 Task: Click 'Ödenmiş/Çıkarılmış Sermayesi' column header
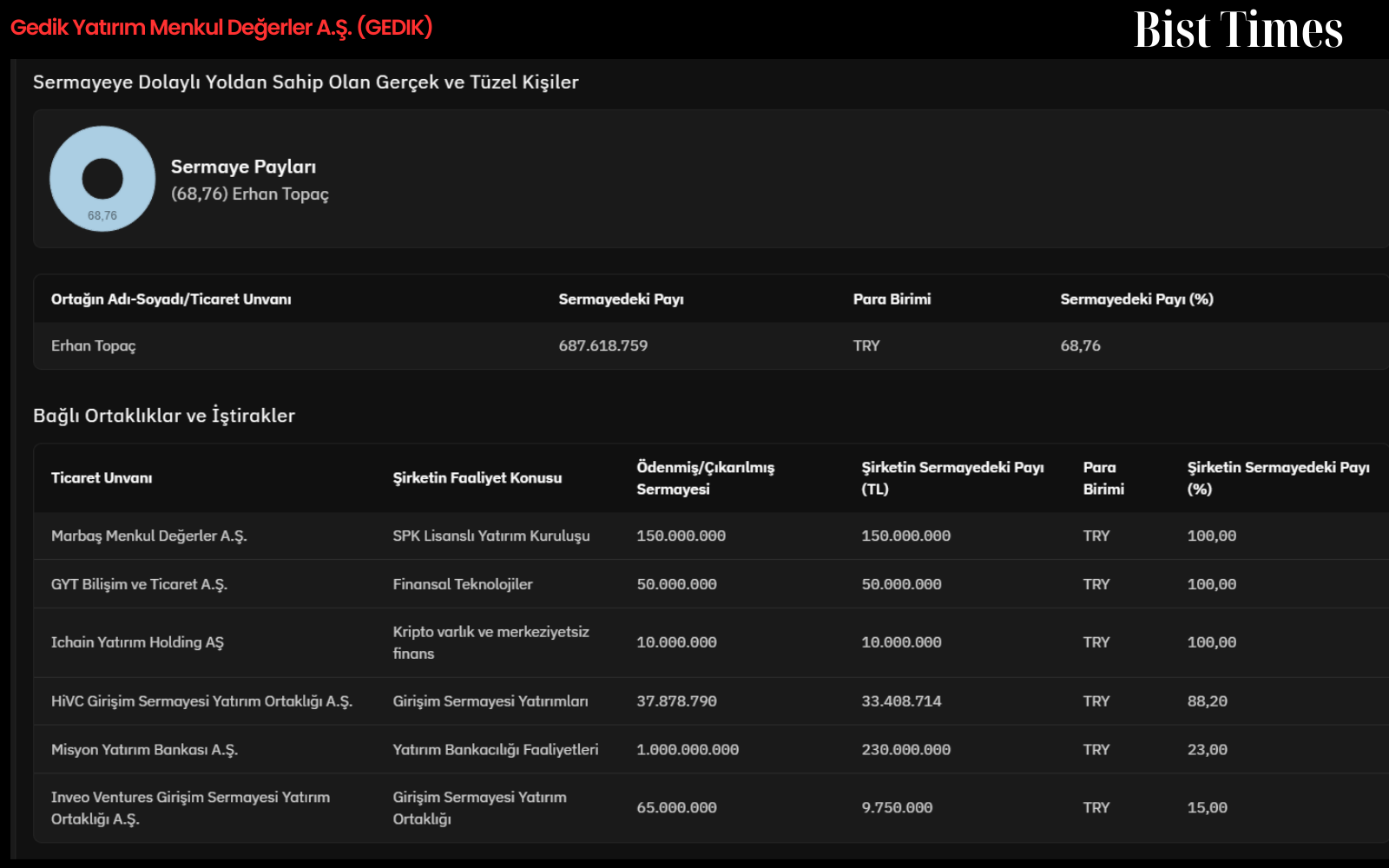(x=705, y=478)
